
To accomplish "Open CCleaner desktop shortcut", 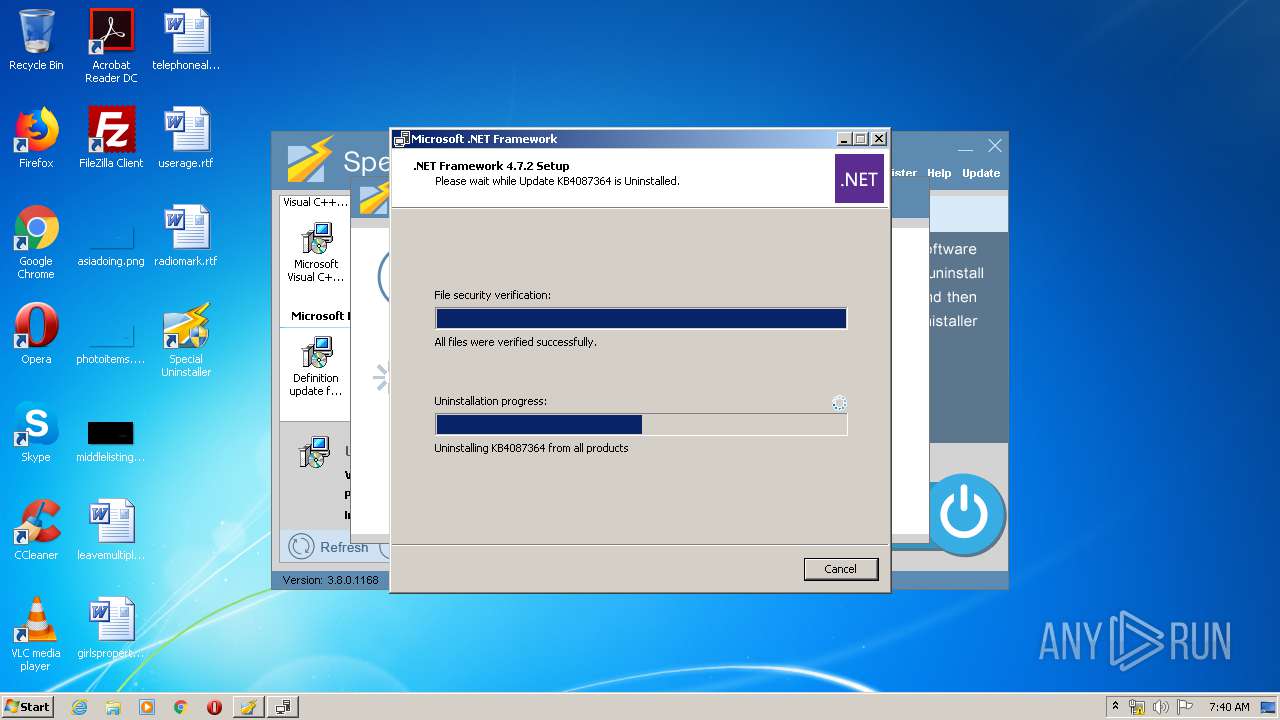I will pos(36,530).
